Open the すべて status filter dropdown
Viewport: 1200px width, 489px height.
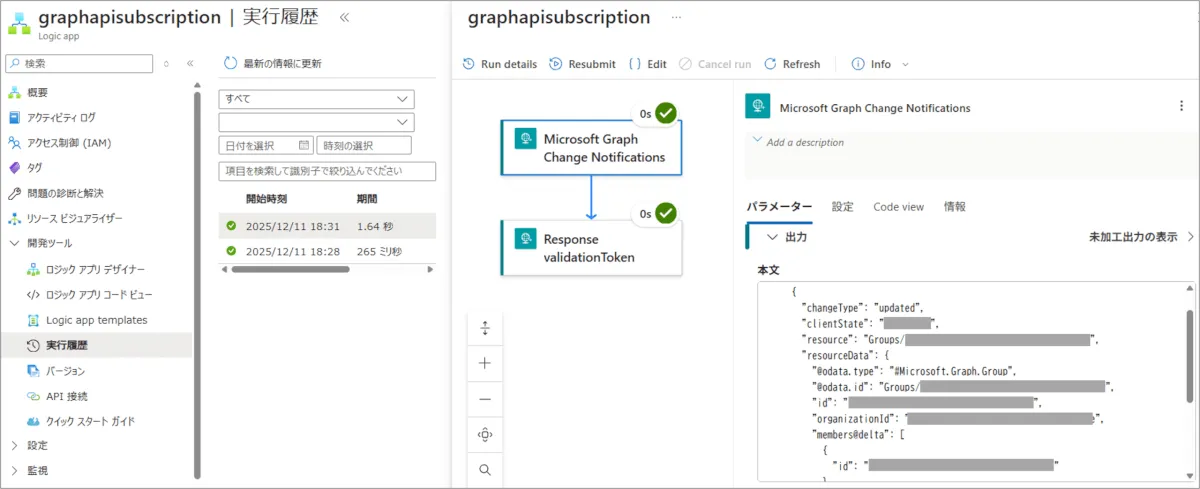click(x=316, y=99)
